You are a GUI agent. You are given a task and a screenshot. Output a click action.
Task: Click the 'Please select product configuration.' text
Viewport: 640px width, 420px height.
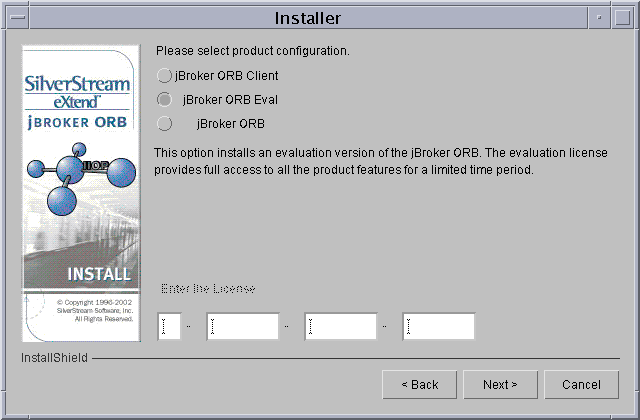pyautogui.click(x=253, y=51)
